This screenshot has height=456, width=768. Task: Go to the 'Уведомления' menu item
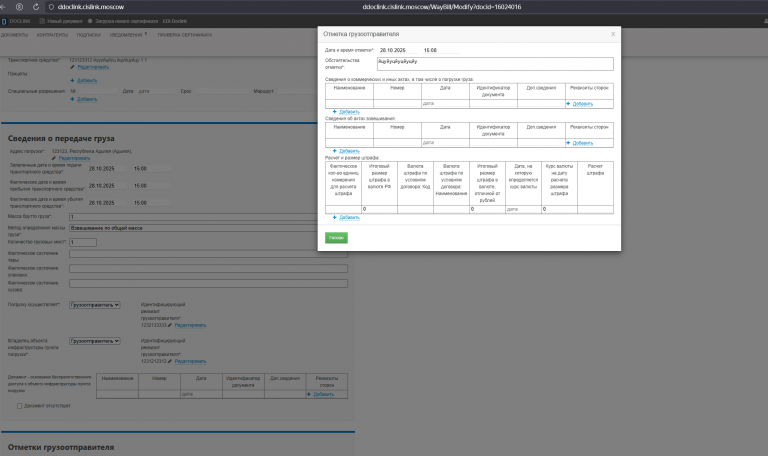pyautogui.click(x=126, y=35)
